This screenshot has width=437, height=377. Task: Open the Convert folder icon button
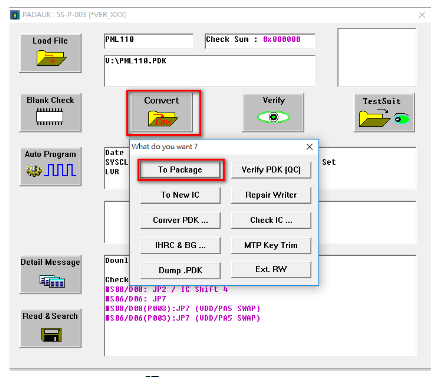pos(162,119)
